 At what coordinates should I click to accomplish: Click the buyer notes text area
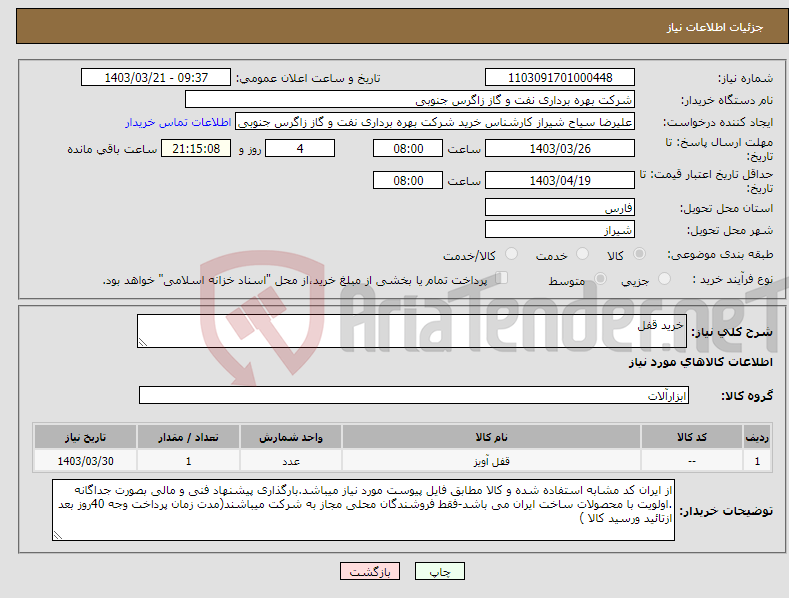point(363,510)
